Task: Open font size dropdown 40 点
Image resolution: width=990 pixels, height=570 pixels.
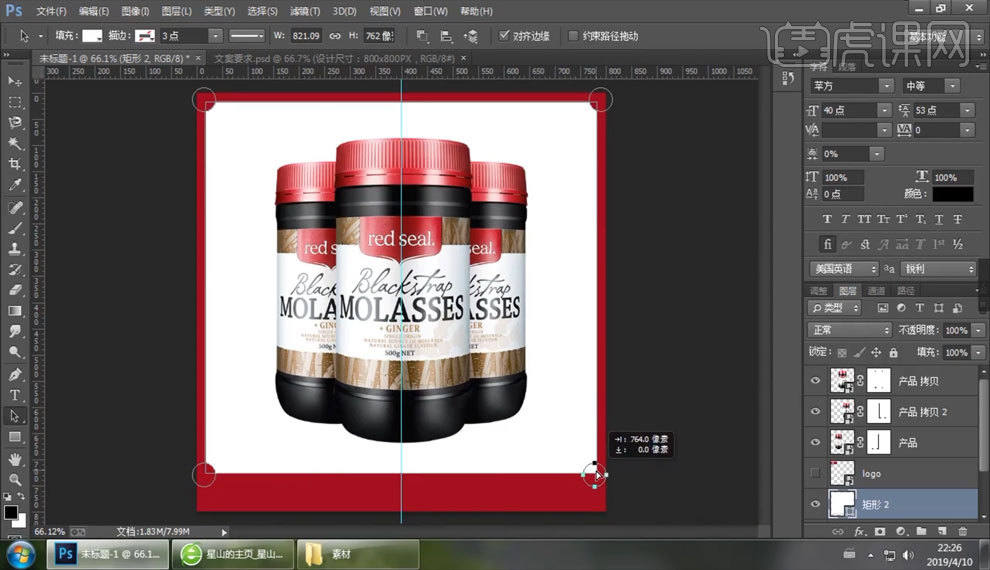Action: tap(885, 110)
